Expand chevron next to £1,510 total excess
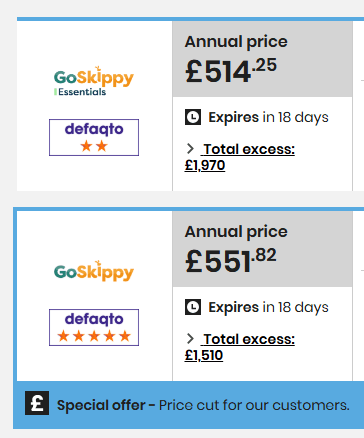Viewport: 364px width, 438px height. (x=190, y=339)
